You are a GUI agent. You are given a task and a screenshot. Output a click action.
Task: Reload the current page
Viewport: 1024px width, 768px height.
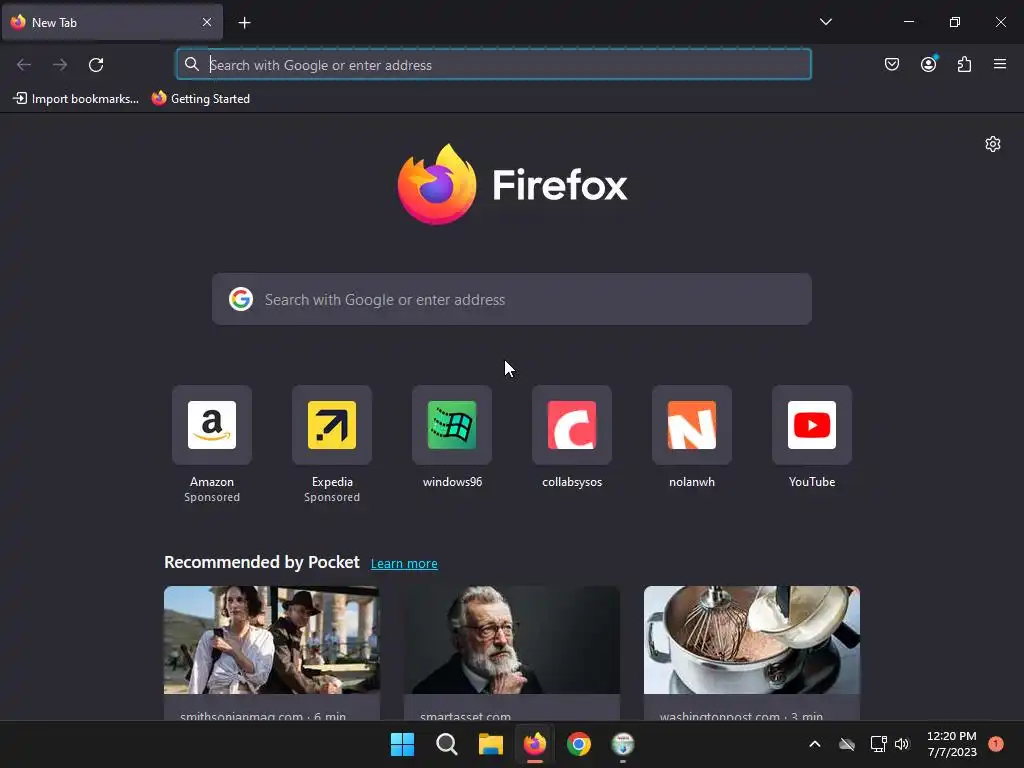[x=96, y=65]
